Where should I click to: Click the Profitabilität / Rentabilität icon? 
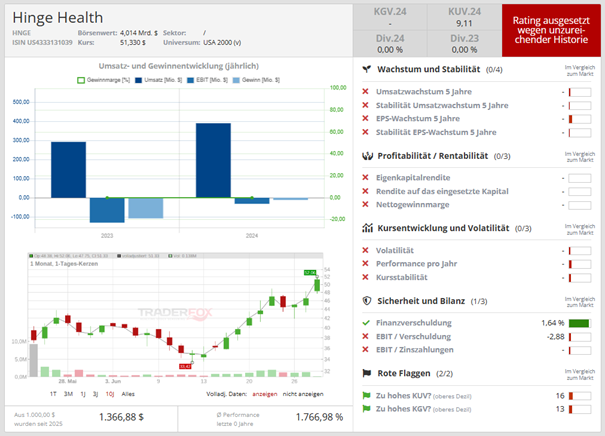coord(367,156)
